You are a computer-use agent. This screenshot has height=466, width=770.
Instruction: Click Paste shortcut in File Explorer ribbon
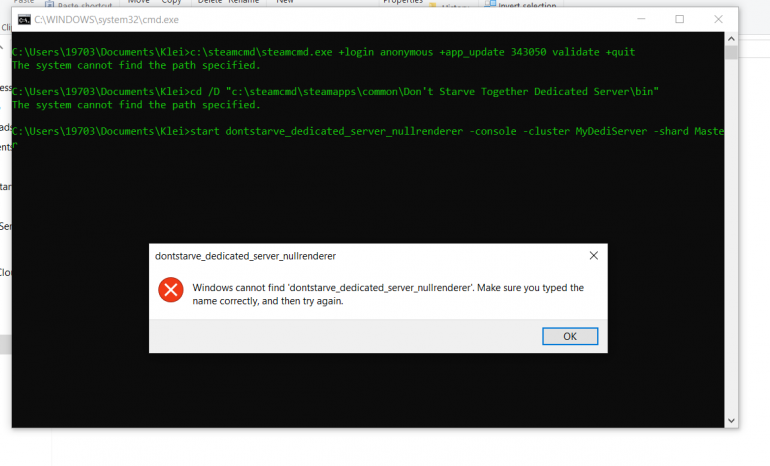84,5
